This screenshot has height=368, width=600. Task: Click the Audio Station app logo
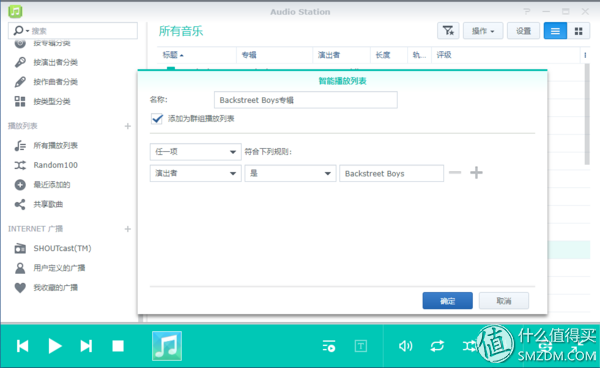pos(15,11)
